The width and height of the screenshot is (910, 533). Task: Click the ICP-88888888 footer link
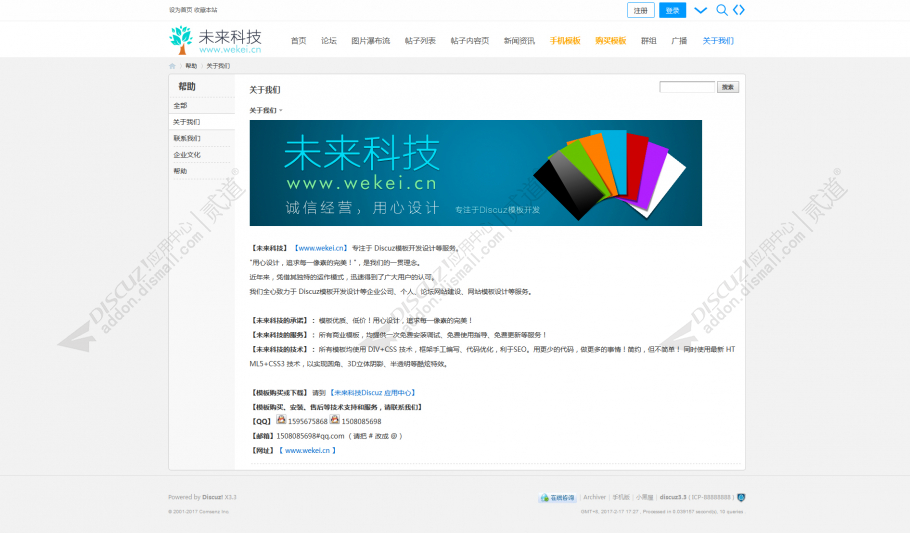[x=711, y=498]
